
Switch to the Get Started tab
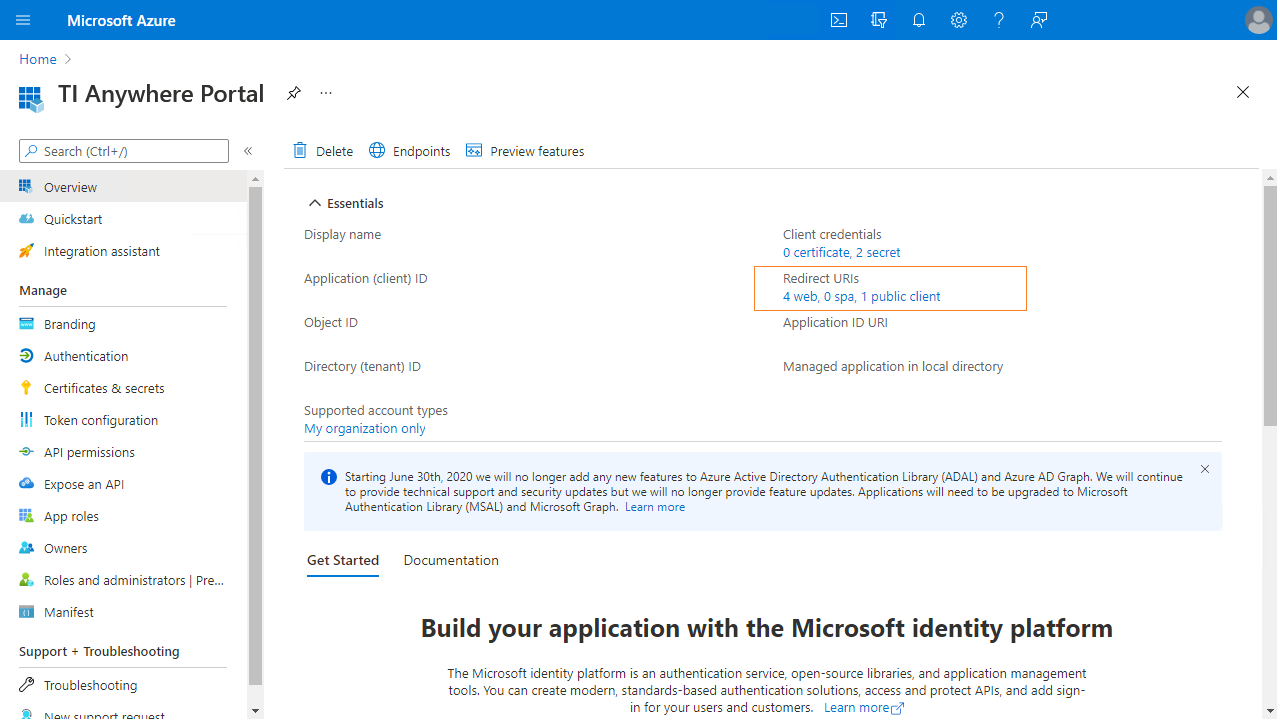pyautogui.click(x=343, y=560)
